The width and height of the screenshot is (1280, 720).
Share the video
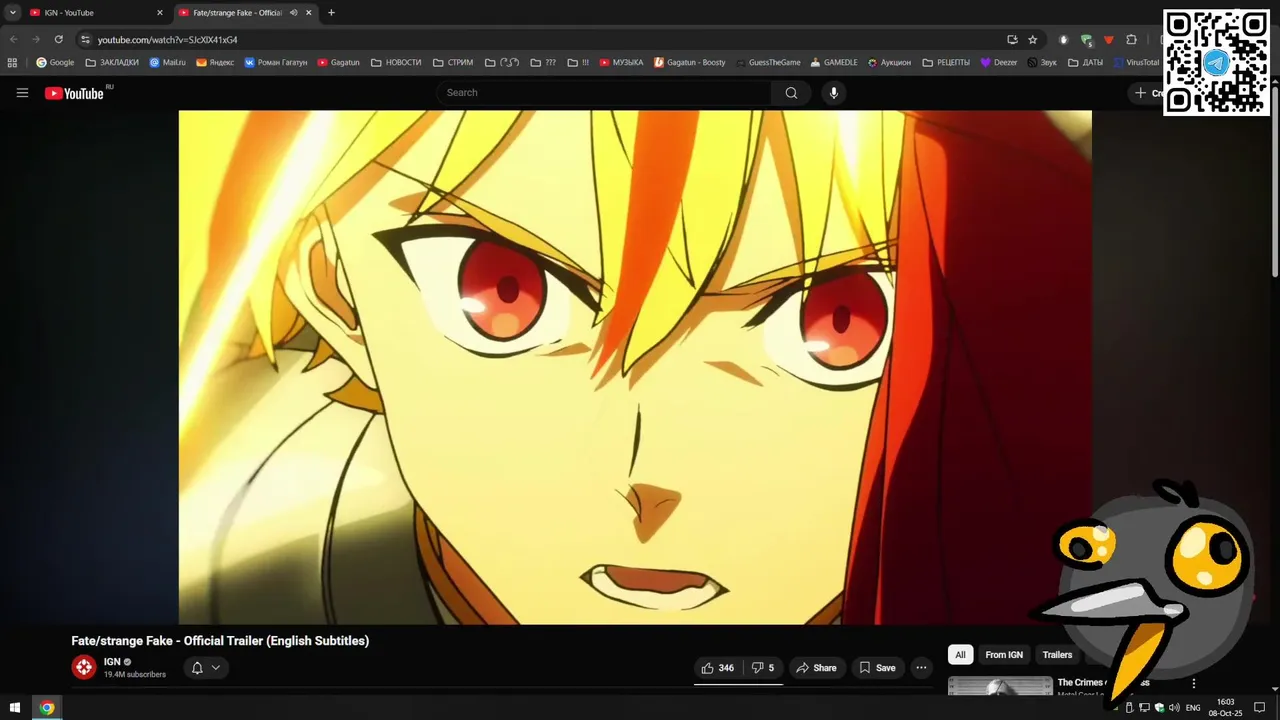[815, 668]
